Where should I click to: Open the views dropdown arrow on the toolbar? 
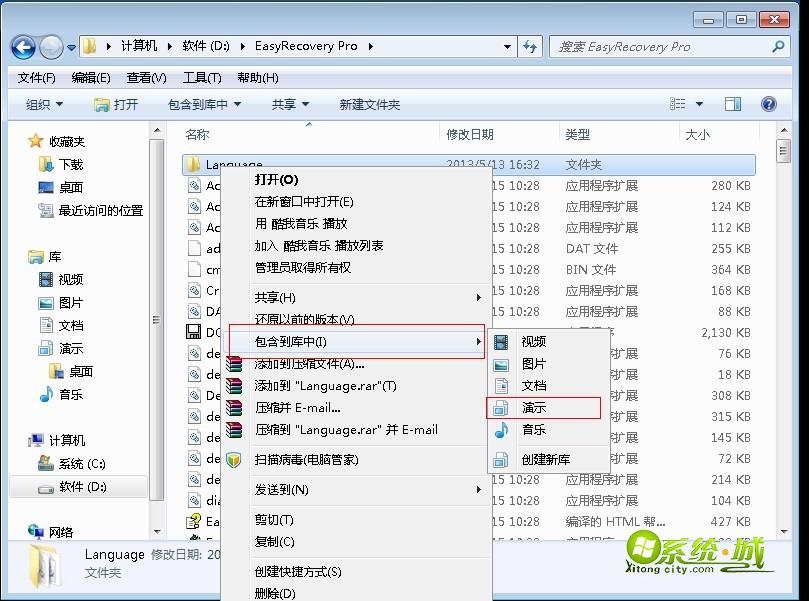(699, 103)
